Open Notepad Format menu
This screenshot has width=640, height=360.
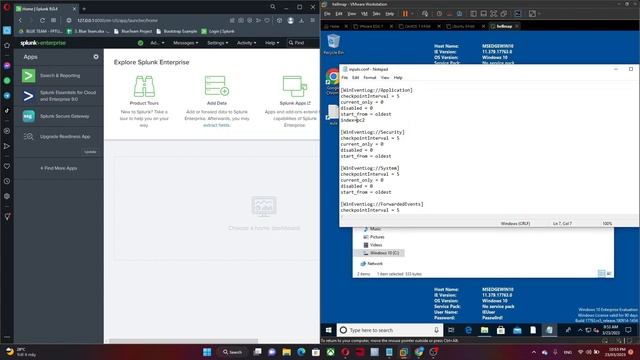tap(369, 78)
